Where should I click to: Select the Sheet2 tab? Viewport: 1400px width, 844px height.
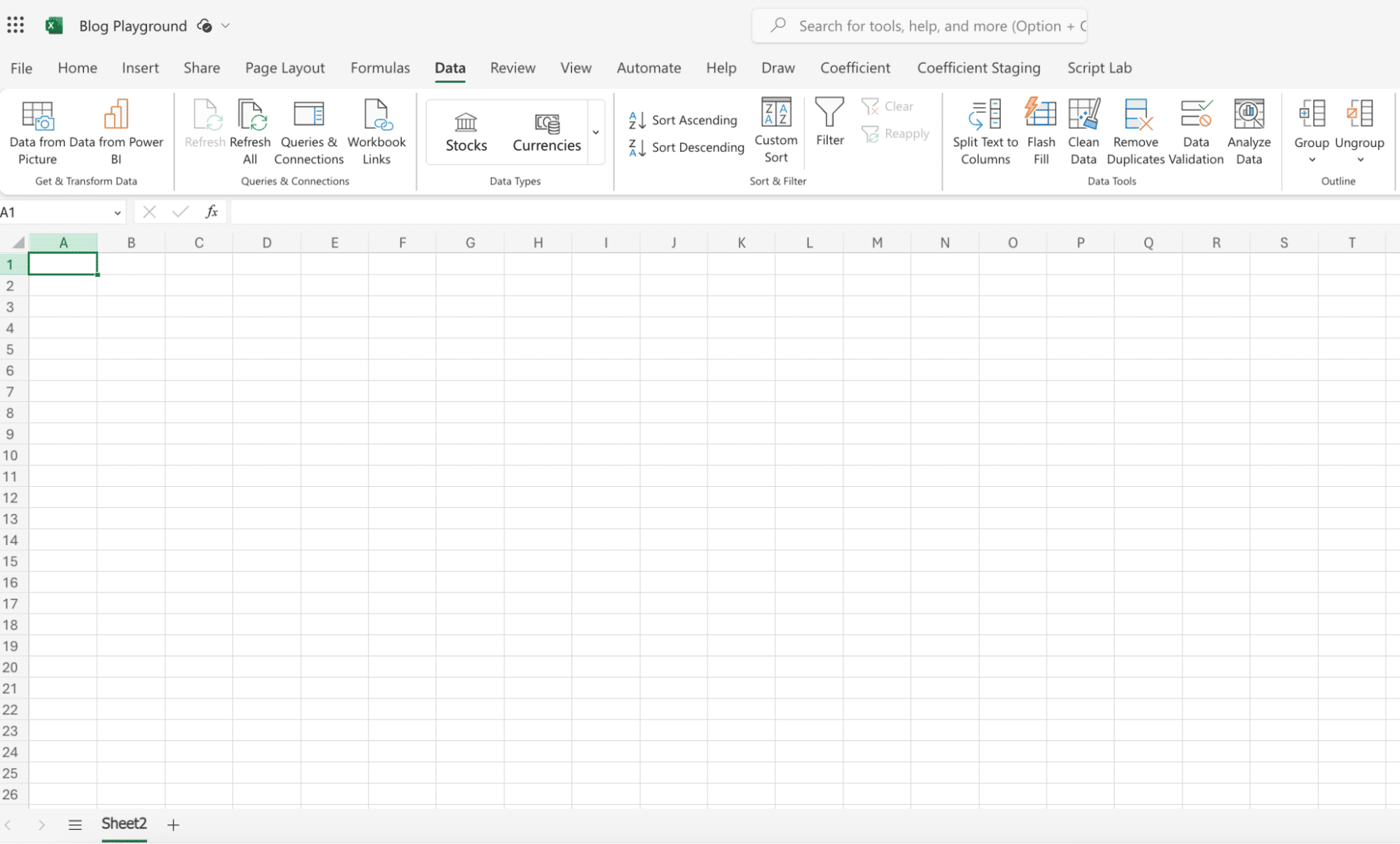pos(124,824)
